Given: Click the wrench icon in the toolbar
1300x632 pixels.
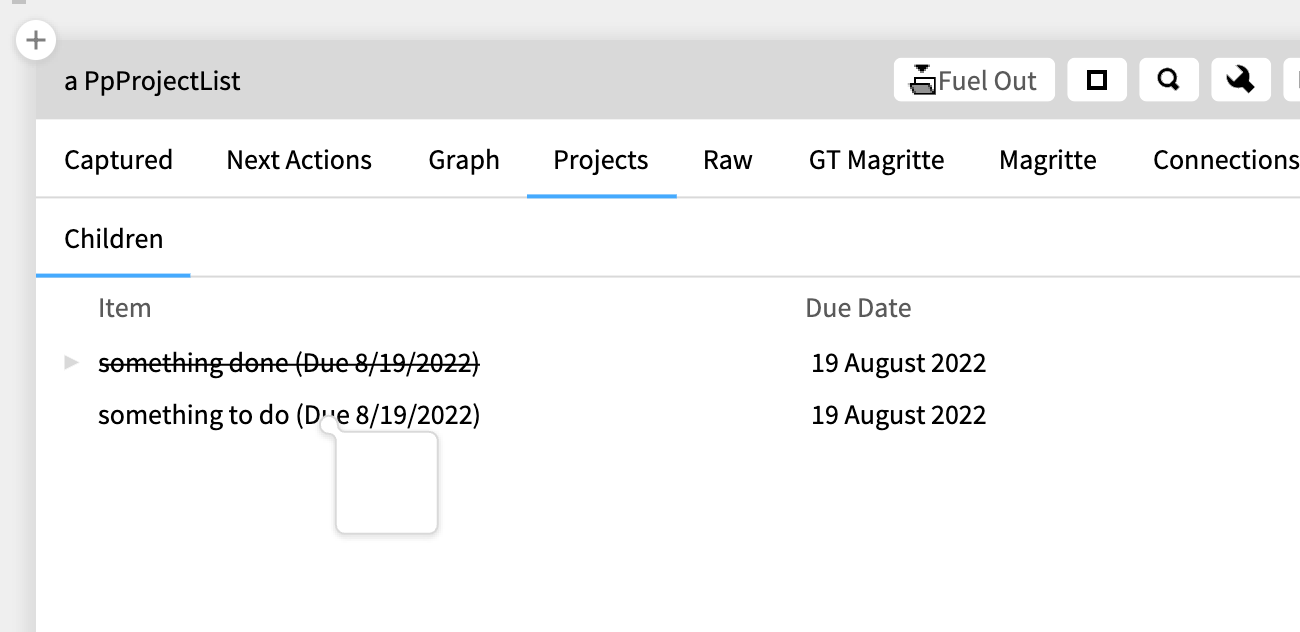Looking at the screenshot, I should tap(1240, 79).
